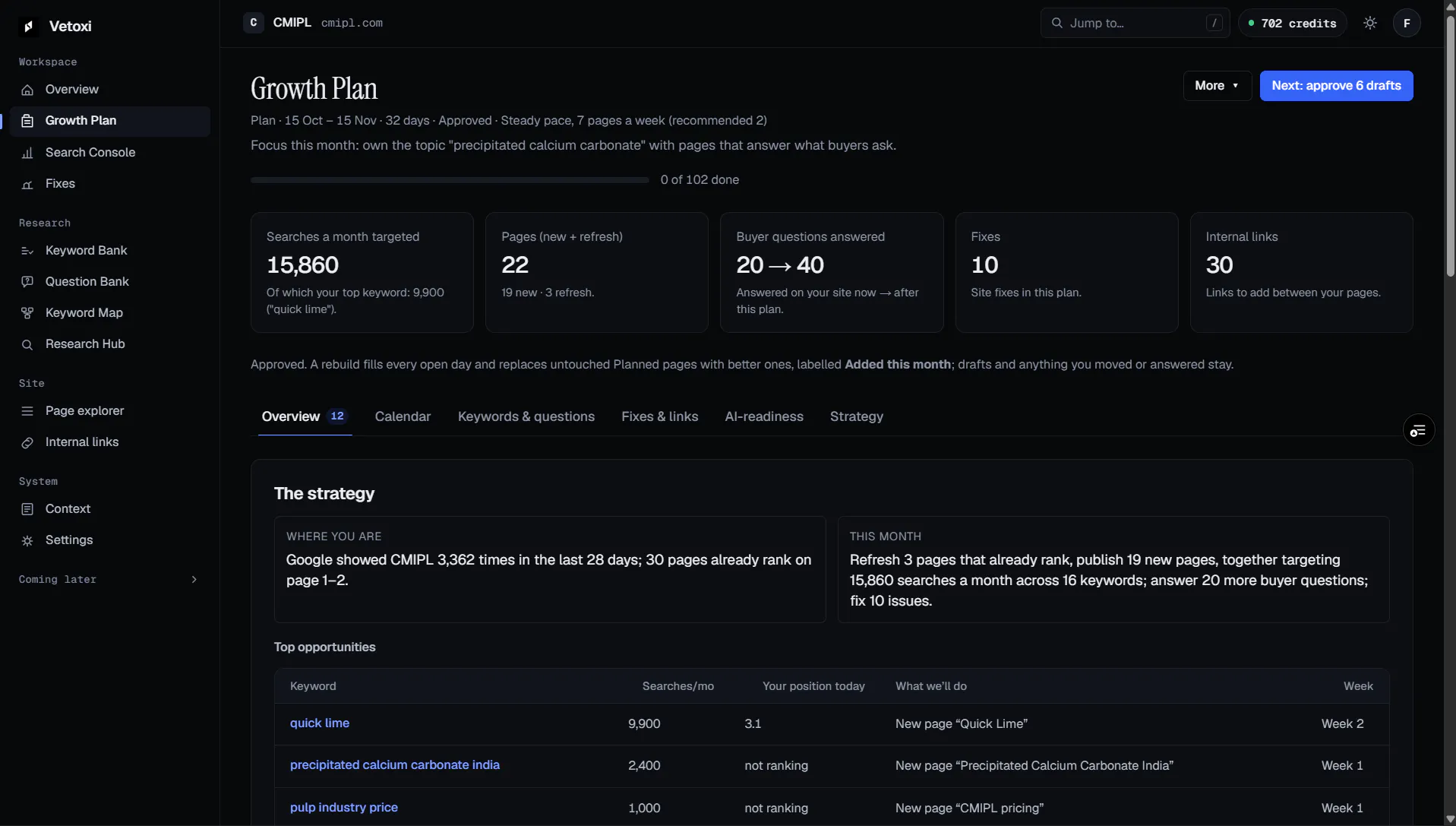Click the Internal links 30 stat card
The image size is (1456, 826).
[x=1301, y=272]
